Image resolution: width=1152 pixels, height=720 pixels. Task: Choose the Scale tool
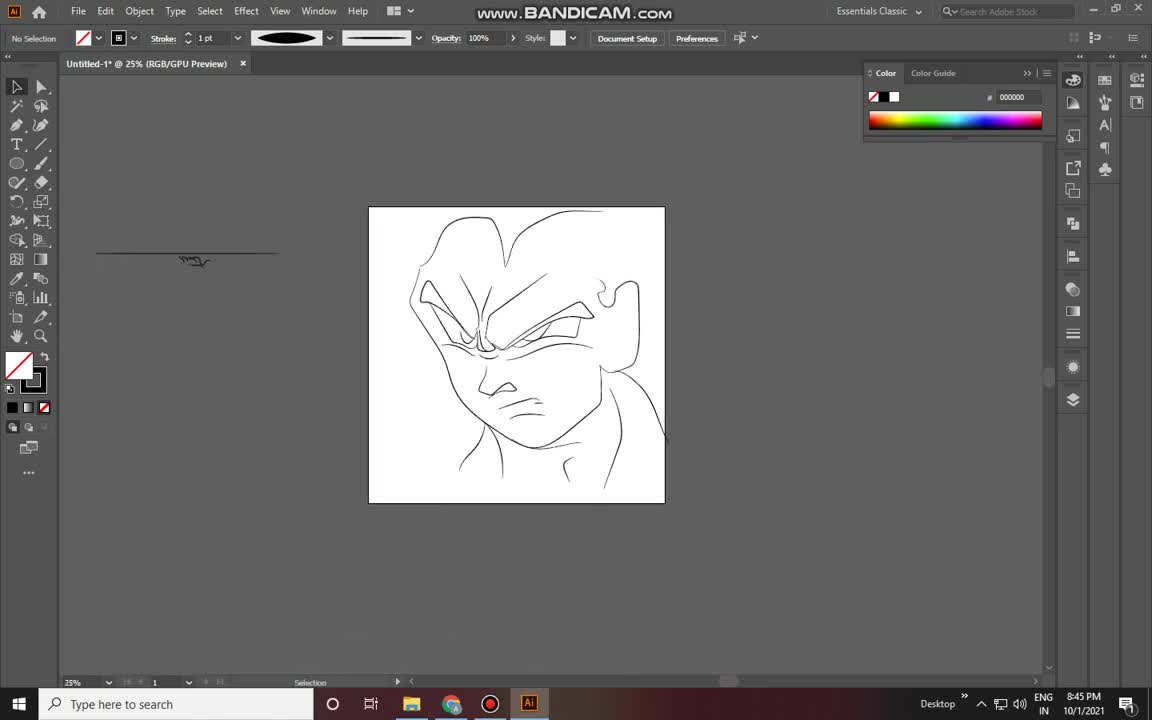pos(41,202)
